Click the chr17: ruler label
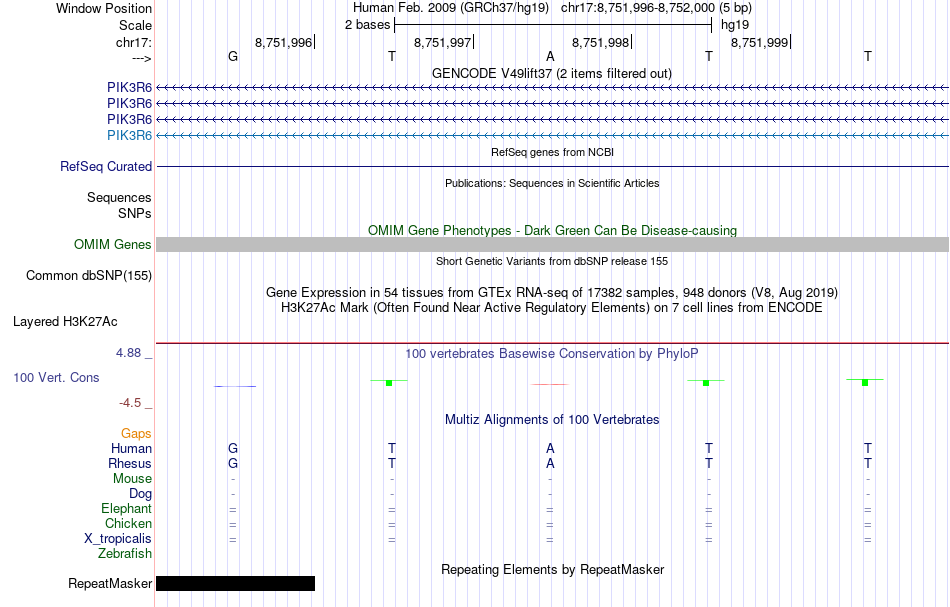The width and height of the screenshot is (950, 607). 133,42
